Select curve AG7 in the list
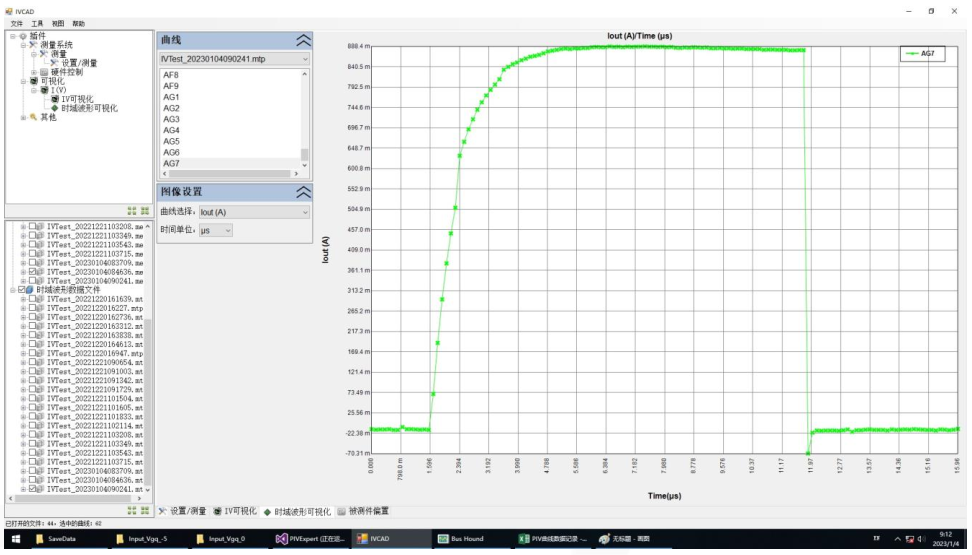The image size is (972, 555). (x=172, y=163)
